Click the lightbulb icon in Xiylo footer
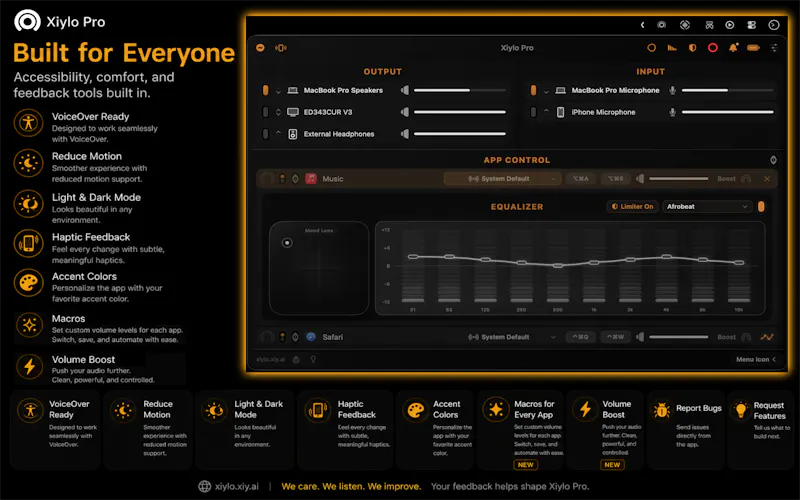 (313, 359)
